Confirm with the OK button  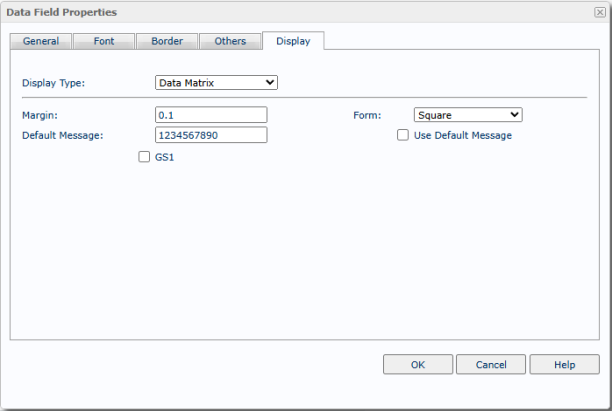coord(418,364)
